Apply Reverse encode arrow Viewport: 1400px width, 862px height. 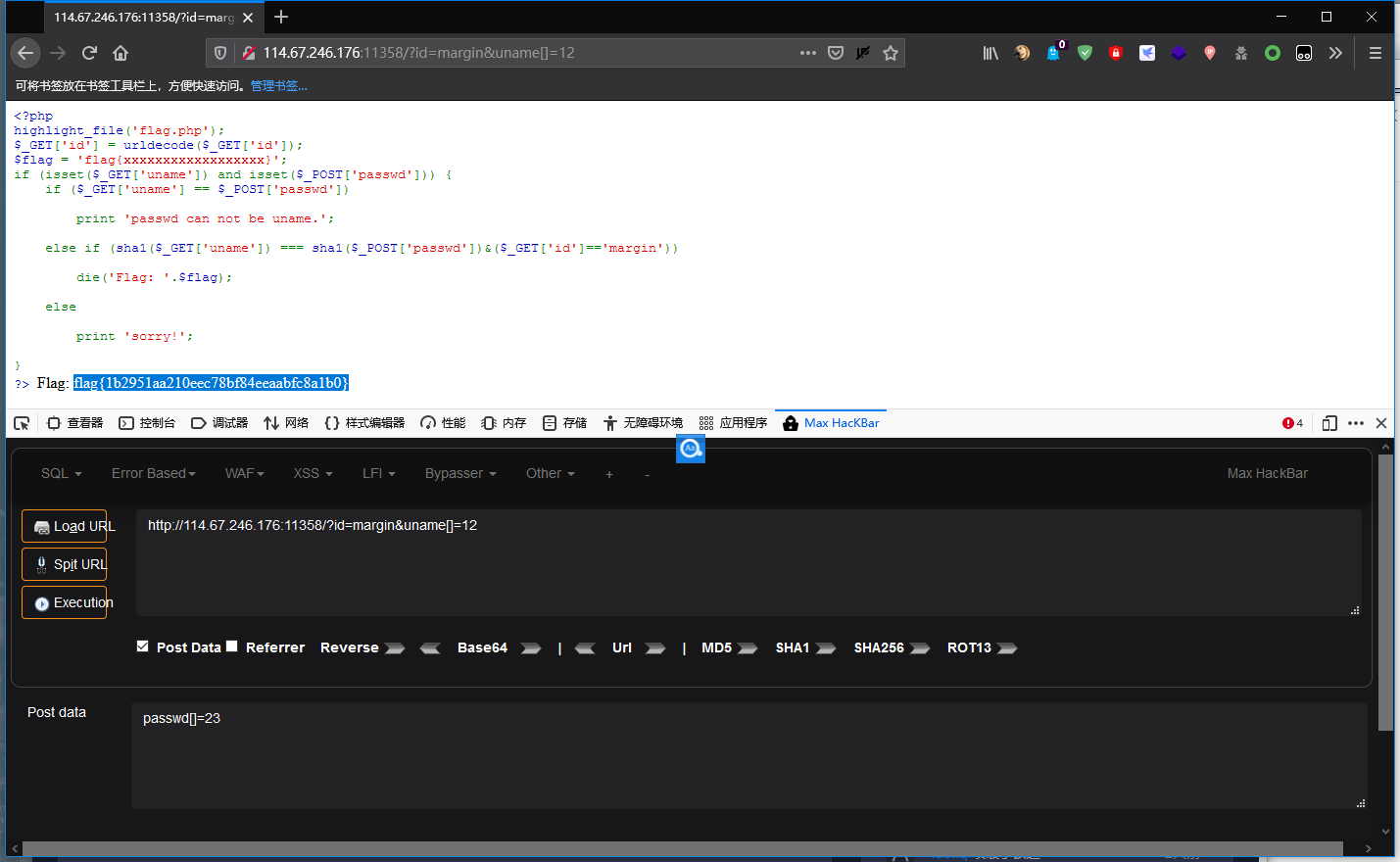coord(395,648)
